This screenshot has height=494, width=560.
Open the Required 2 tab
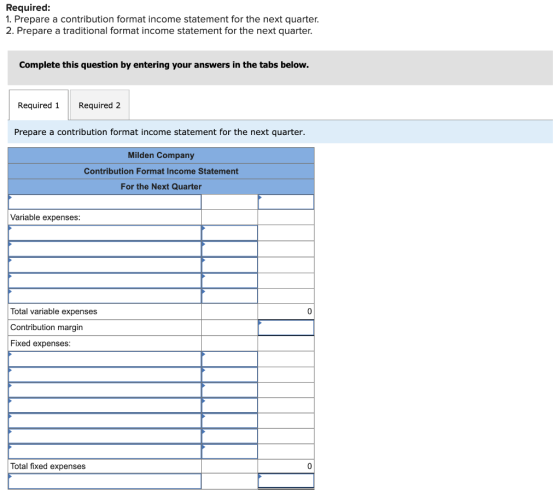(100, 105)
